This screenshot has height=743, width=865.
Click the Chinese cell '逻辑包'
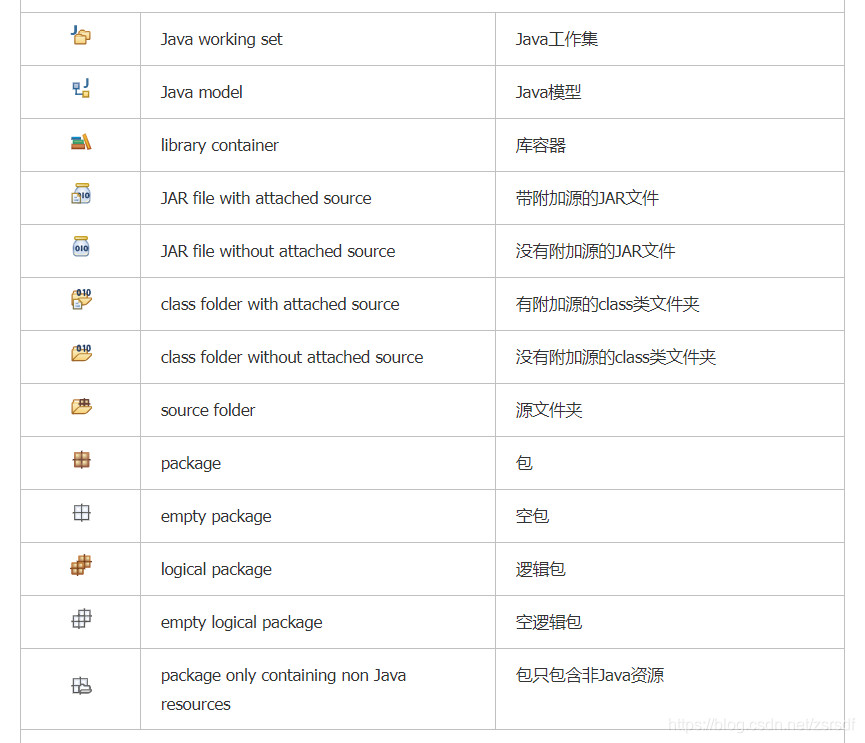click(x=670, y=569)
